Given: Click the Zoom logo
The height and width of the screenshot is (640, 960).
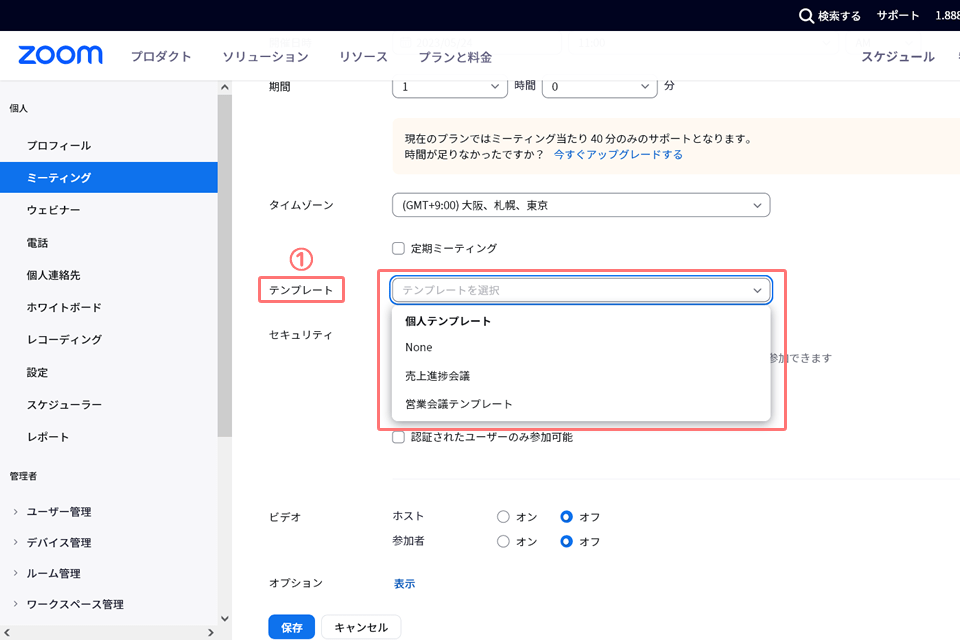Looking at the screenshot, I should (x=59, y=55).
